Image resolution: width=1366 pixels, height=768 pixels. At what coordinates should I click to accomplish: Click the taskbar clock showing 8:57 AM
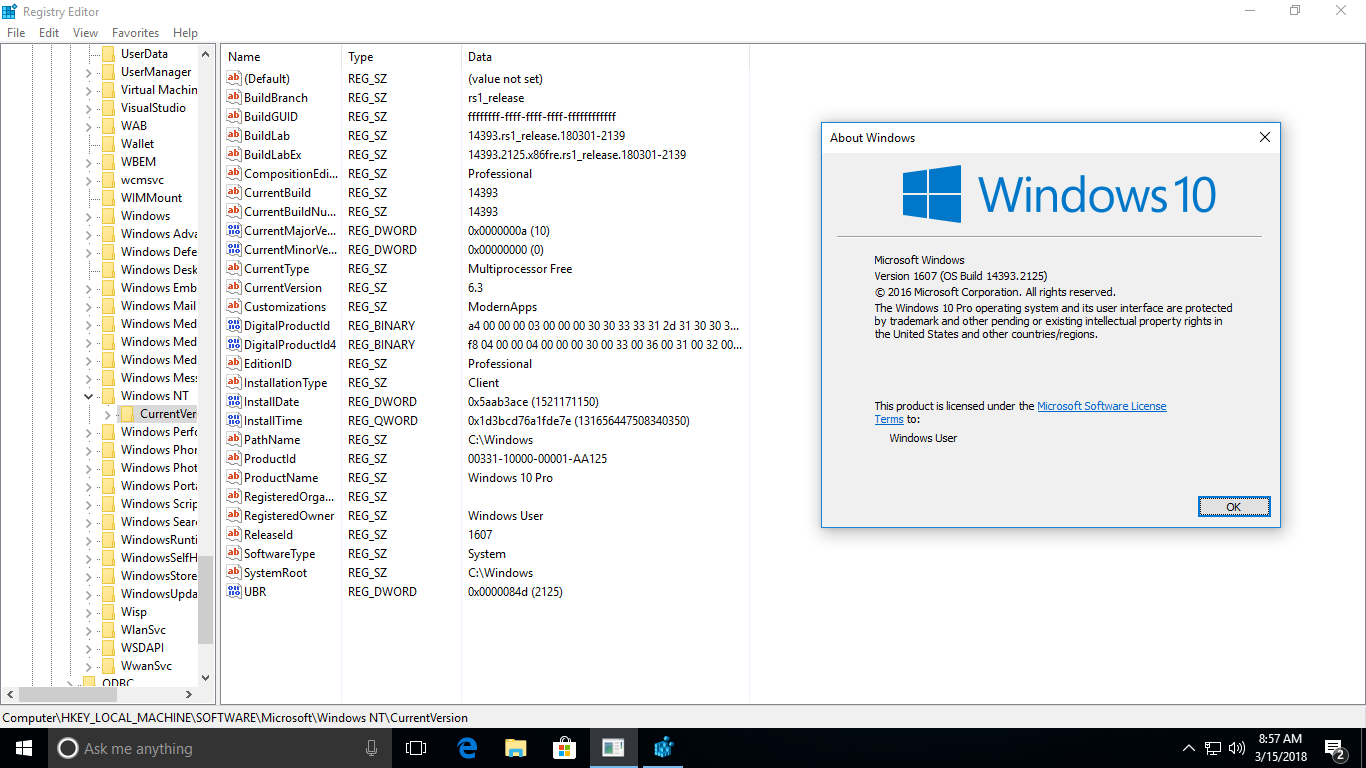pyautogui.click(x=1279, y=748)
